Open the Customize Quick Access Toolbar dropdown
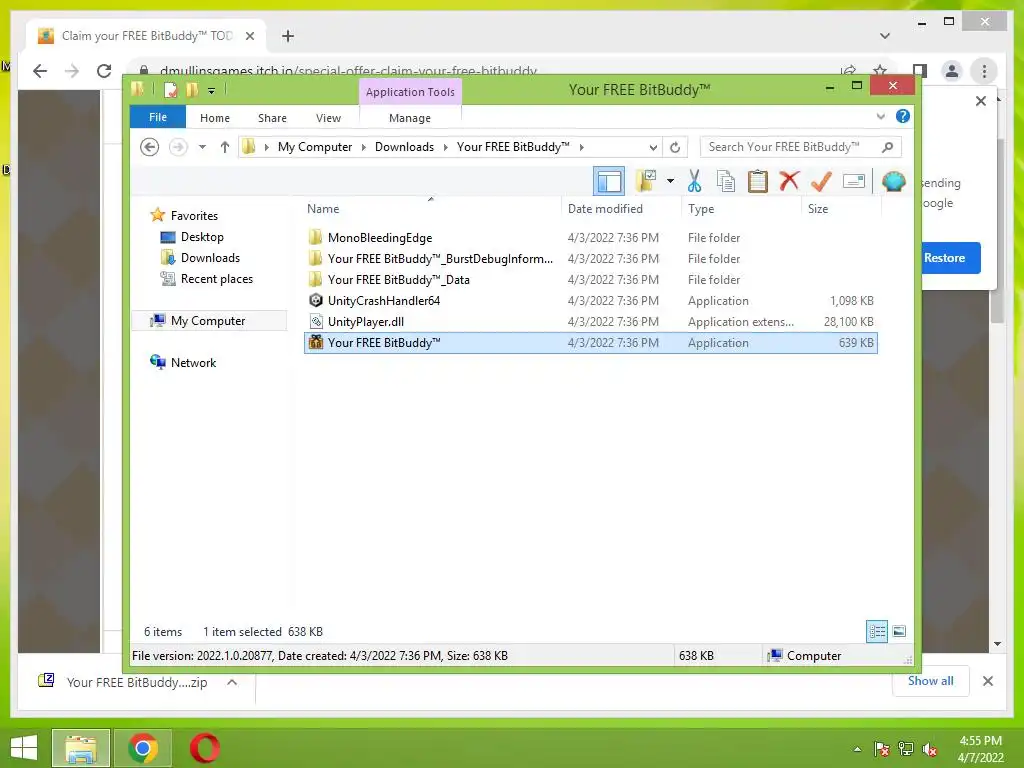The image size is (1024, 768). click(212, 91)
